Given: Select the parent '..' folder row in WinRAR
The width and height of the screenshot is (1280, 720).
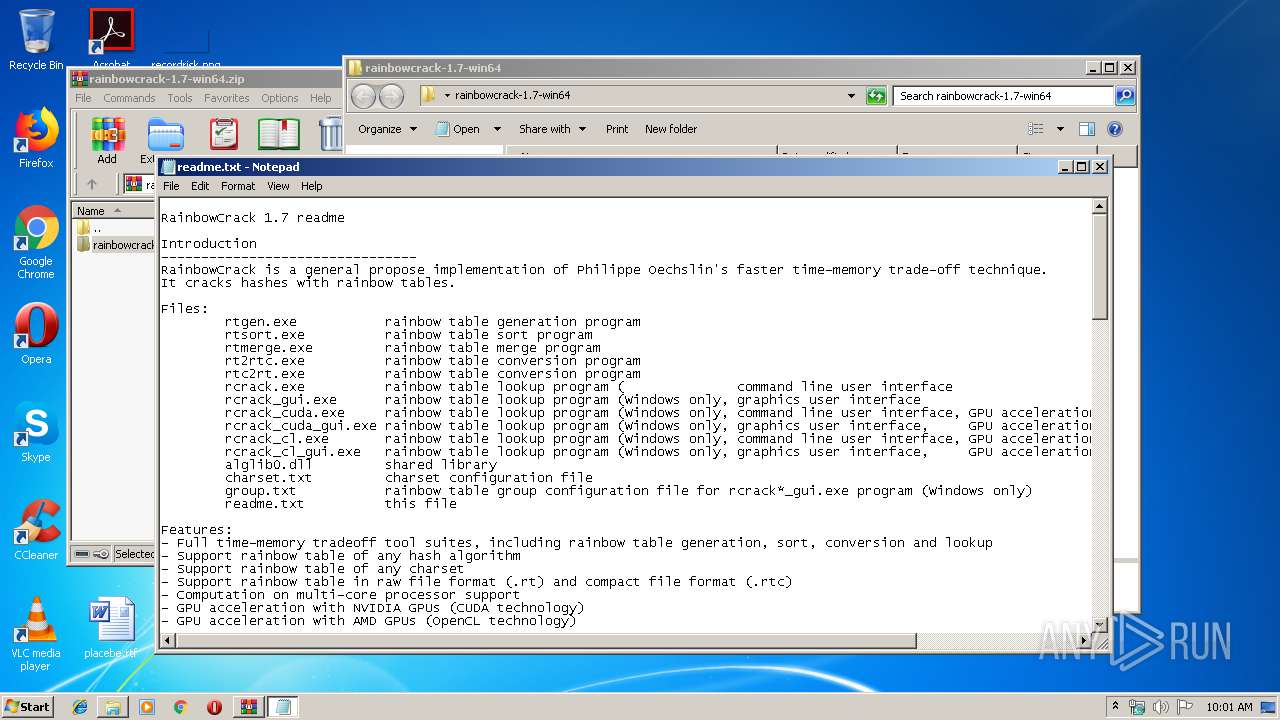Looking at the screenshot, I should [115, 228].
